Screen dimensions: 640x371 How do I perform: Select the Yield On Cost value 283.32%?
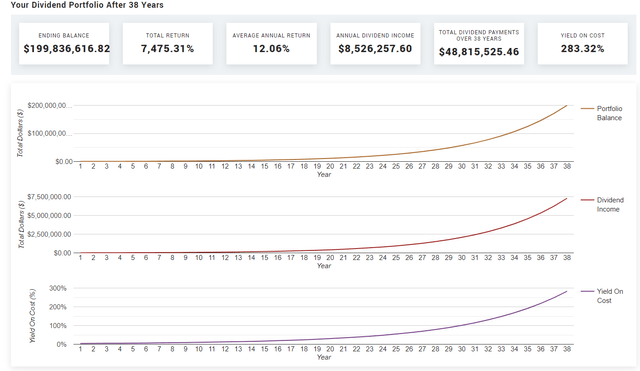582,49
